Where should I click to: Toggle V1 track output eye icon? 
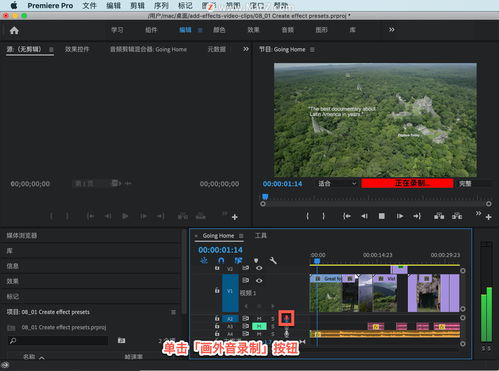[x=259, y=281]
